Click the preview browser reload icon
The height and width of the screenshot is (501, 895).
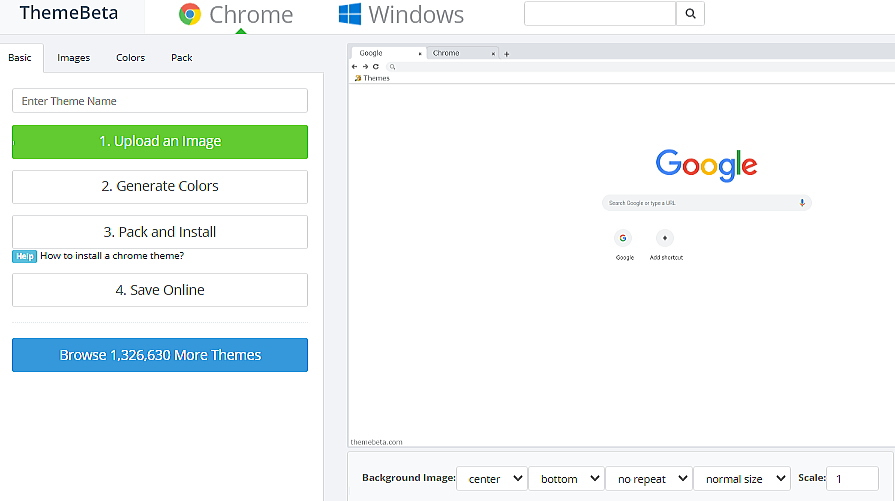(x=376, y=67)
